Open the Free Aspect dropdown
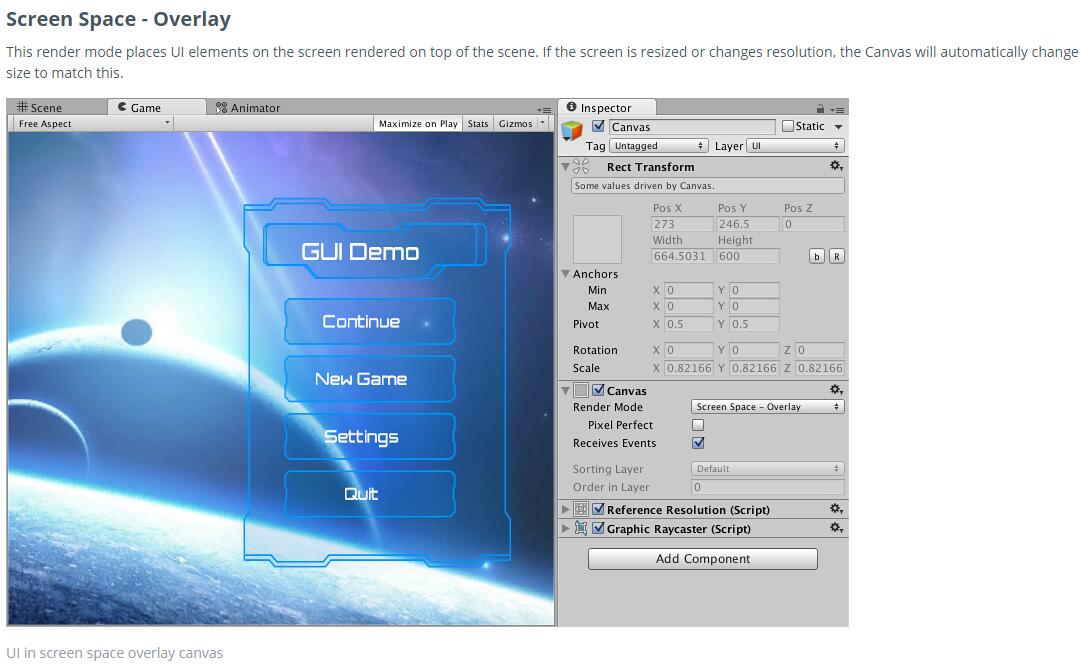The image size is (1092, 671). tap(92, 123)
